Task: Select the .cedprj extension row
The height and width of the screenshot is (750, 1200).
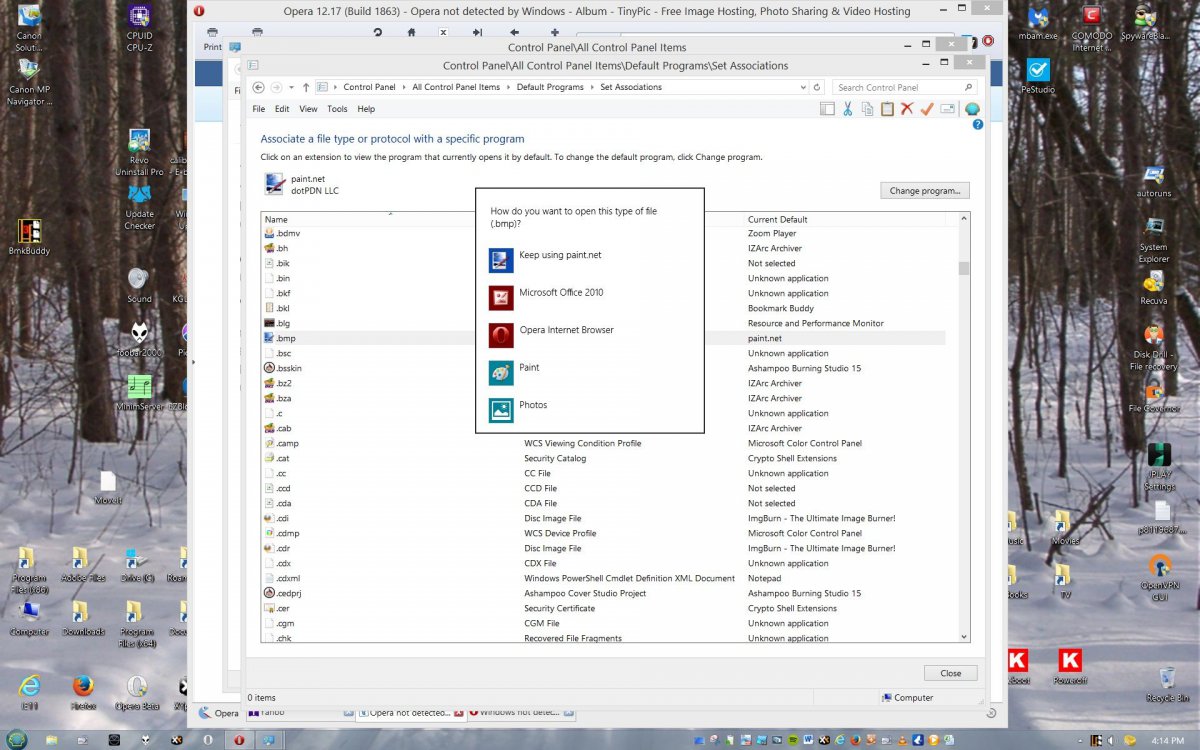Action: (603, 593)
